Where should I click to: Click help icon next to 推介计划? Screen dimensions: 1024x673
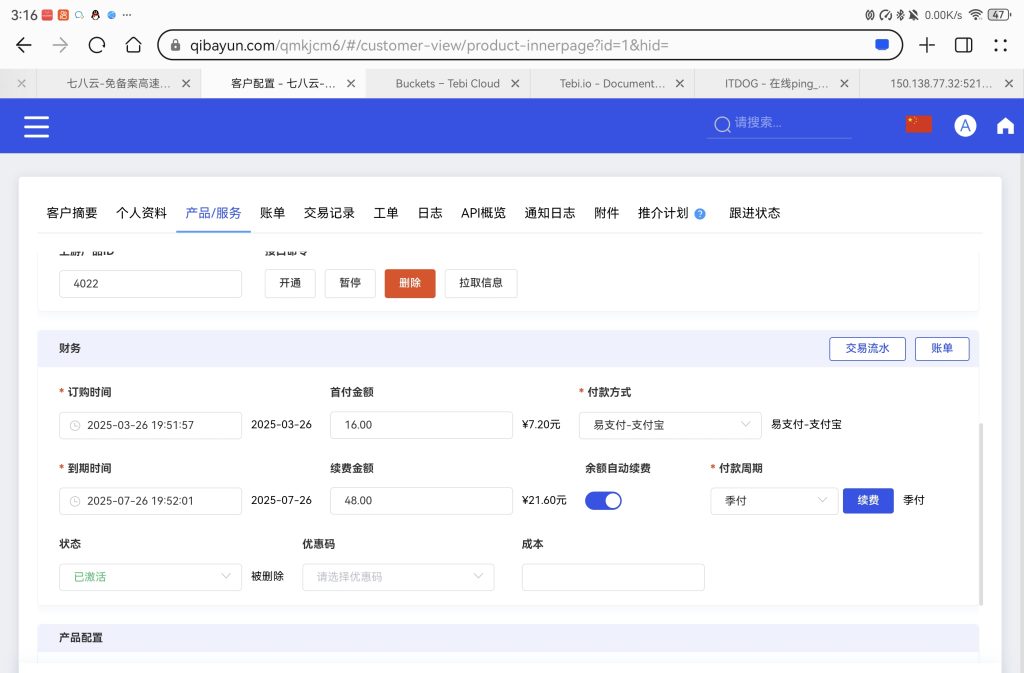click(699, 213)
